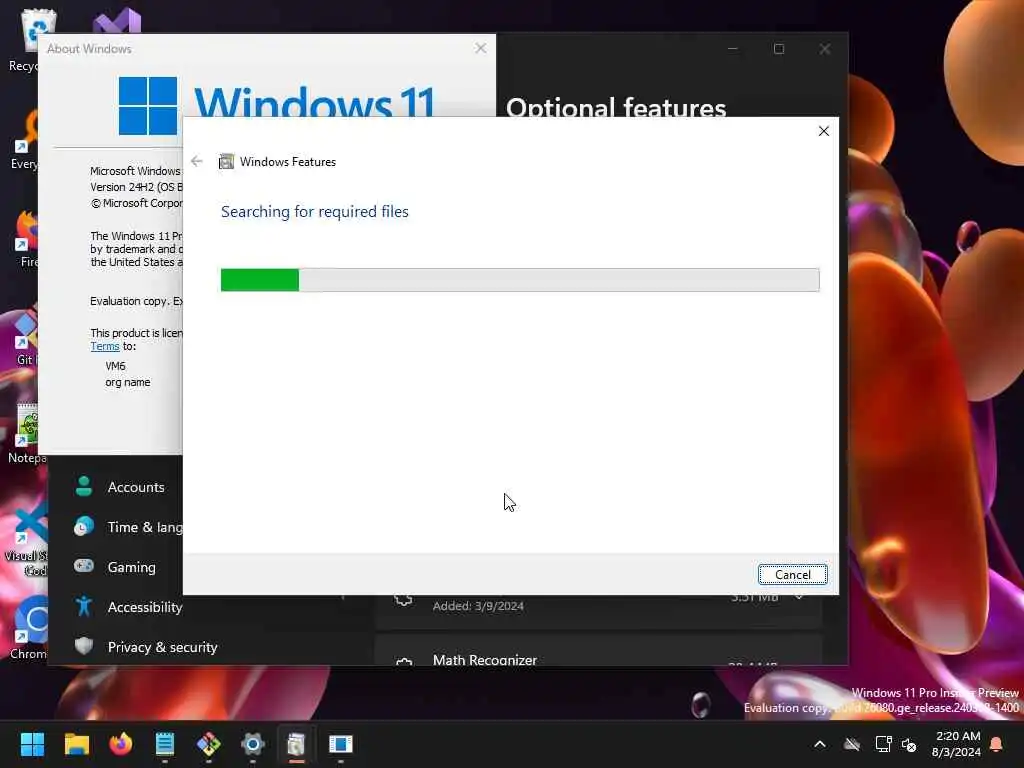Open the Start menu

click(32, 744)
